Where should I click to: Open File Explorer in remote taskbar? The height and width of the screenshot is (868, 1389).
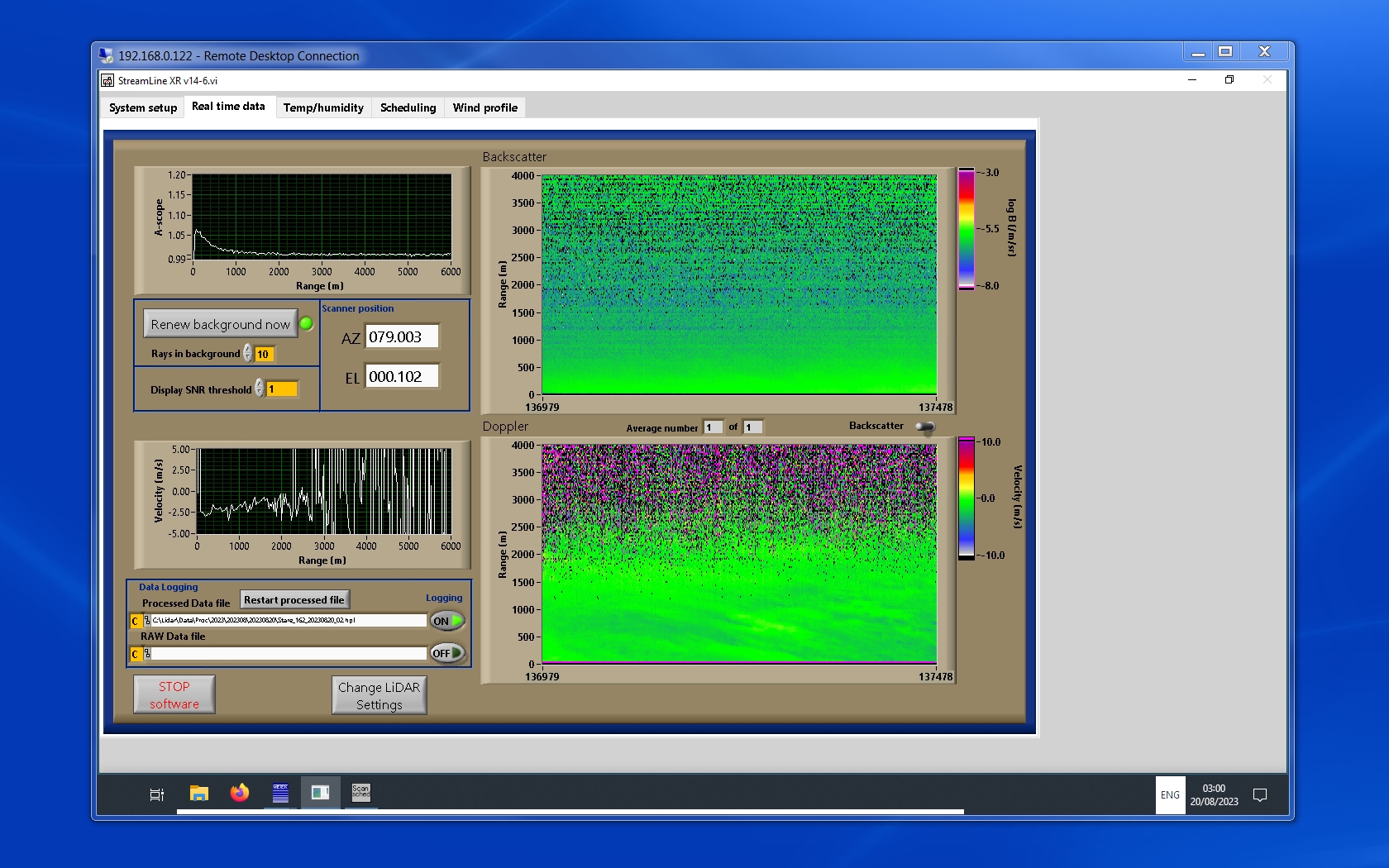pos(198,794)
